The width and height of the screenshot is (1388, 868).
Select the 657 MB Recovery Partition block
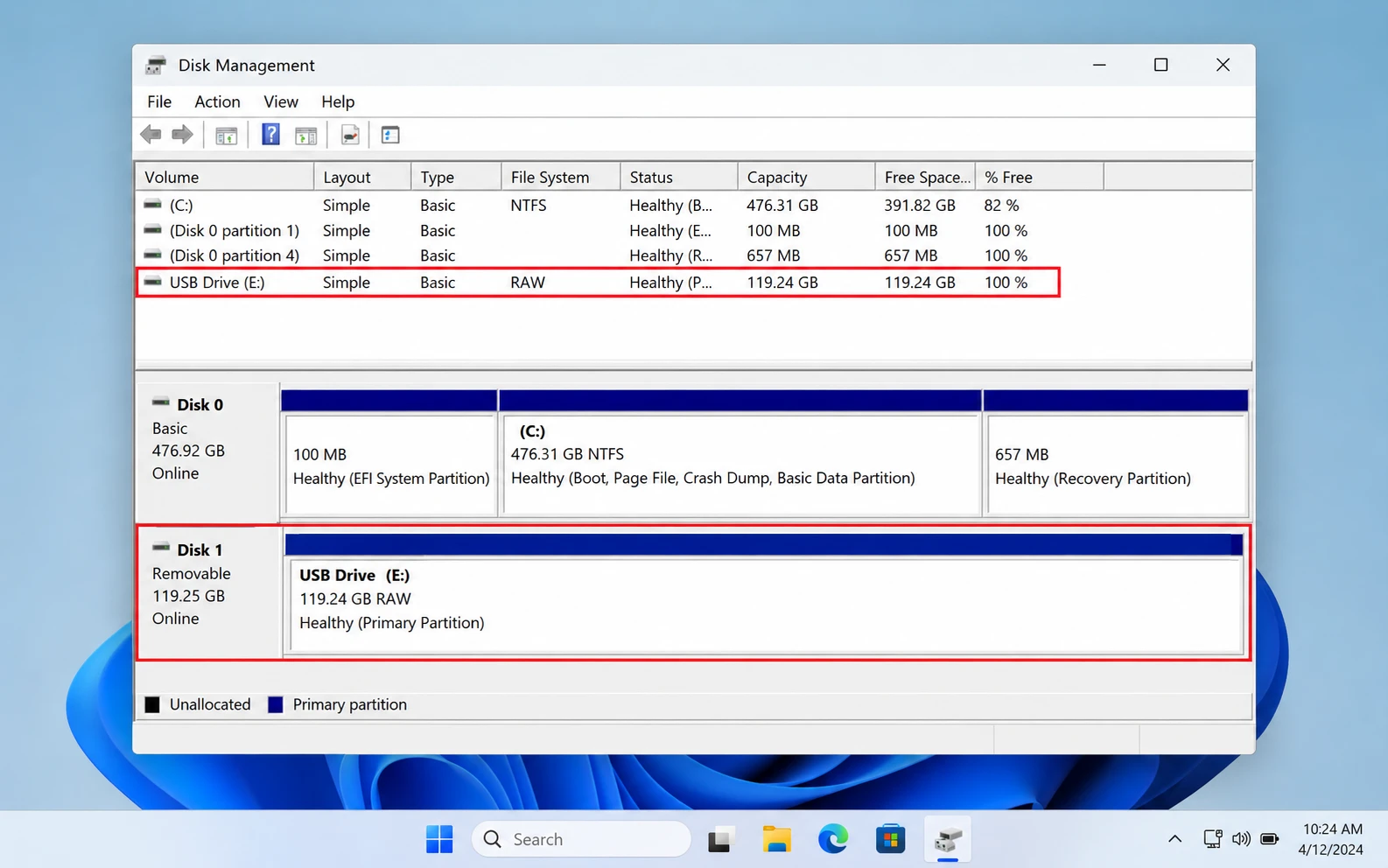(1117, 465)
